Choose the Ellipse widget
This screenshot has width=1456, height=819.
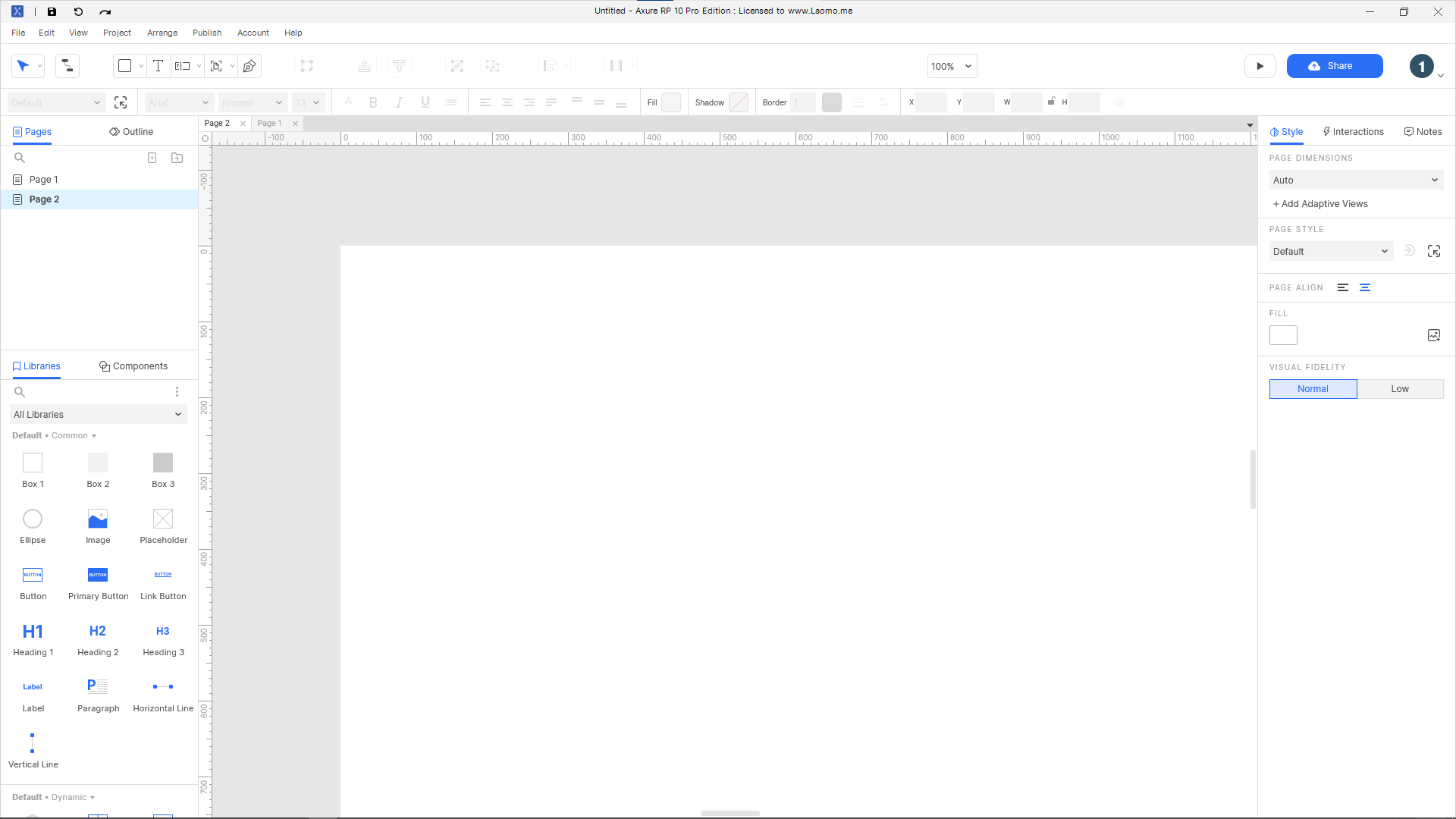coord(33,526)
